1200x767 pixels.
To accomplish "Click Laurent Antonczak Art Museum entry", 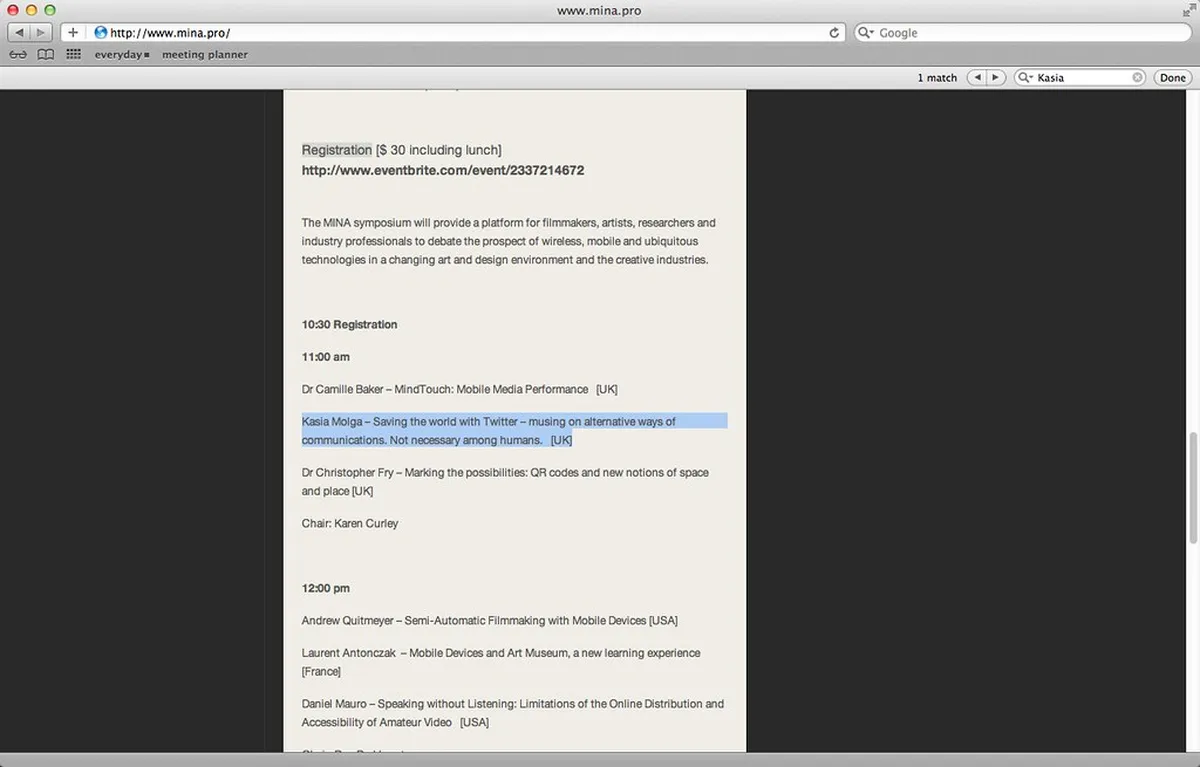I will tap(501, 662).
